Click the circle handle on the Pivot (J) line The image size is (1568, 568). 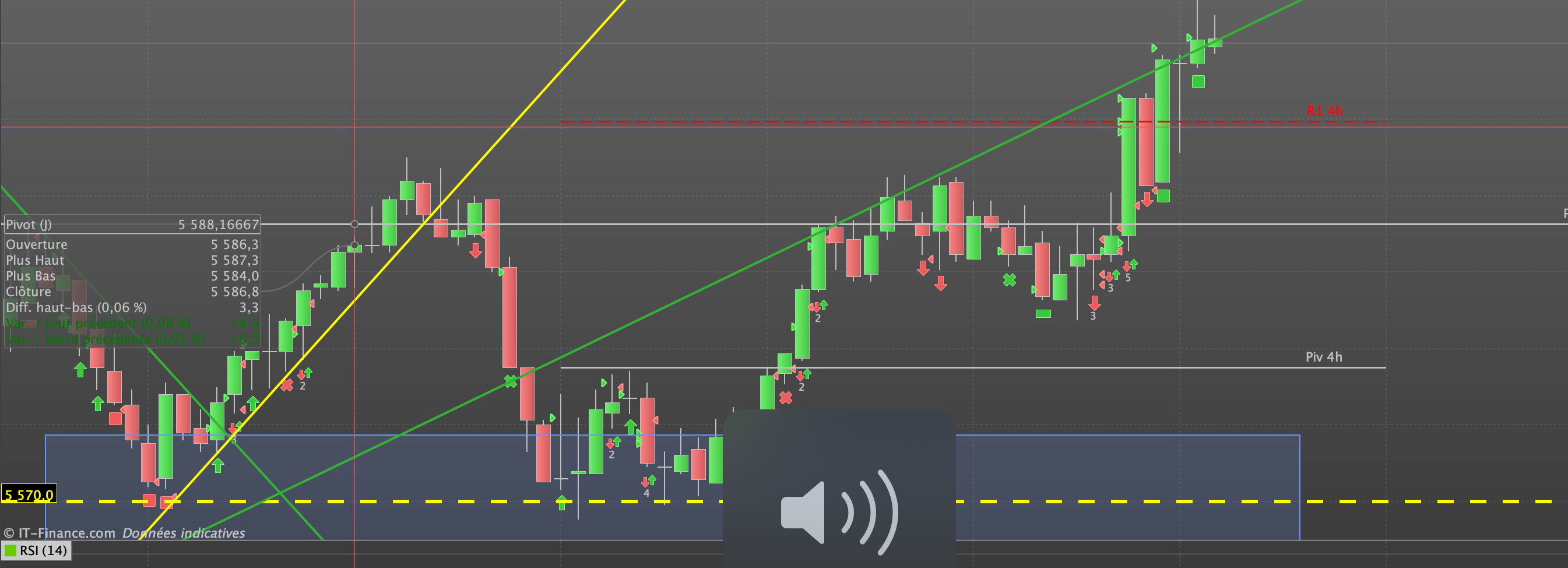354,224
